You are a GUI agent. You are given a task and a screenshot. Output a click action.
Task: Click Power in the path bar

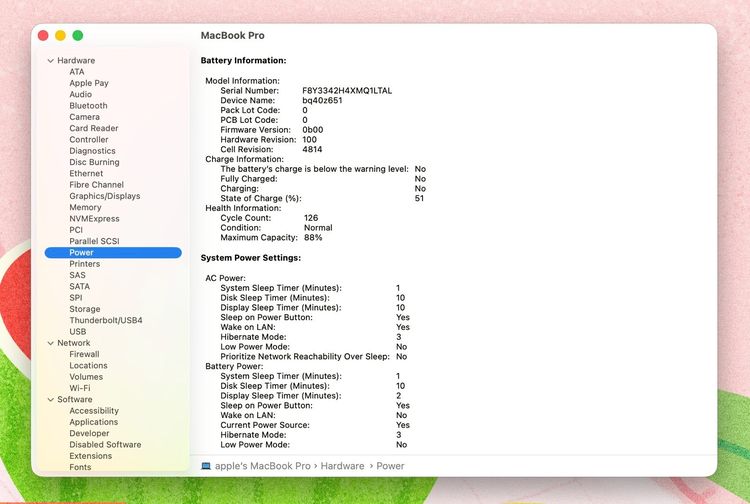pos(390,466)
